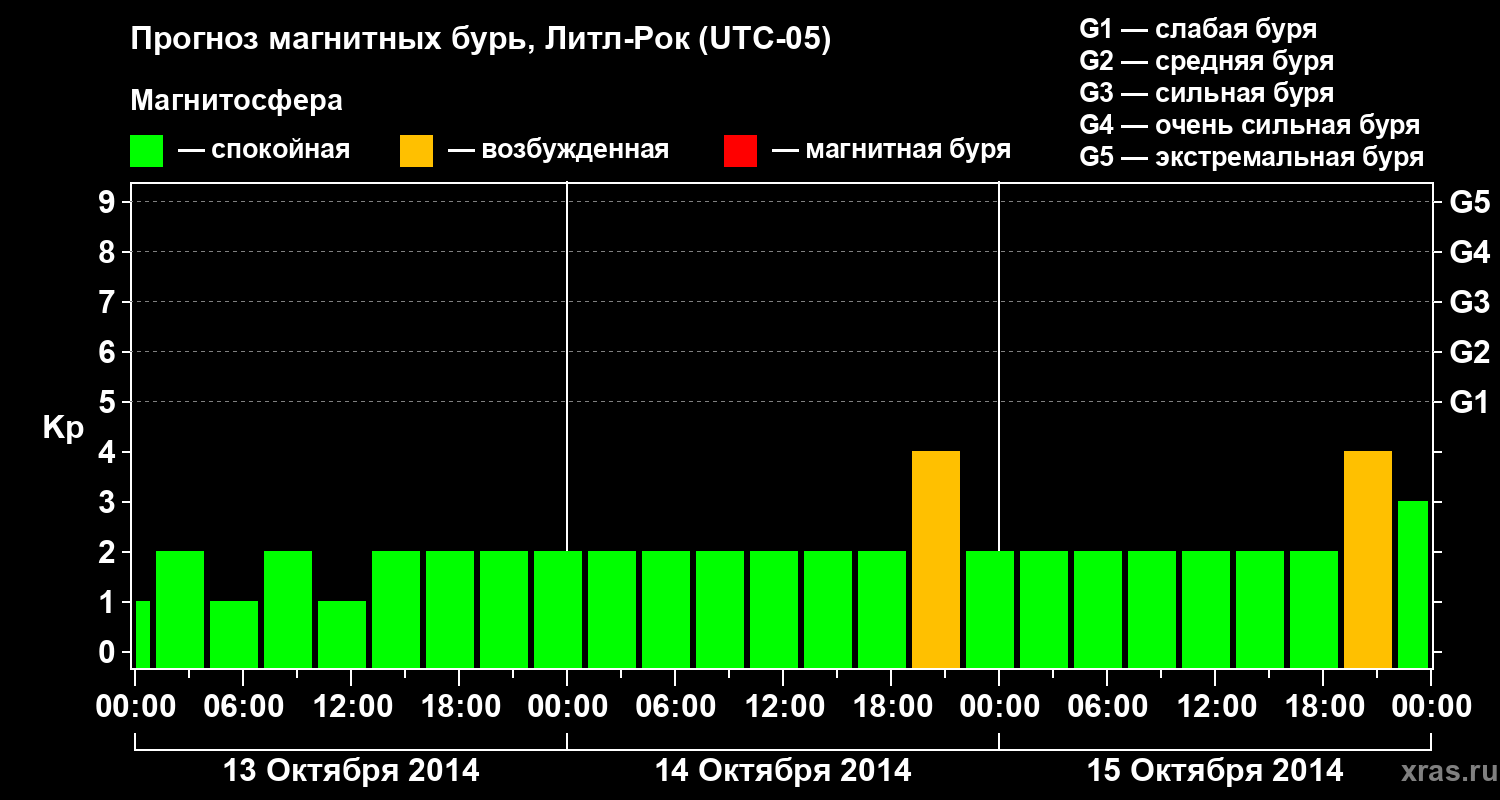Click the '00:00' label between 14 and 15 Октября
Viewport: 1500px width, 800px height.
point(999,706)
